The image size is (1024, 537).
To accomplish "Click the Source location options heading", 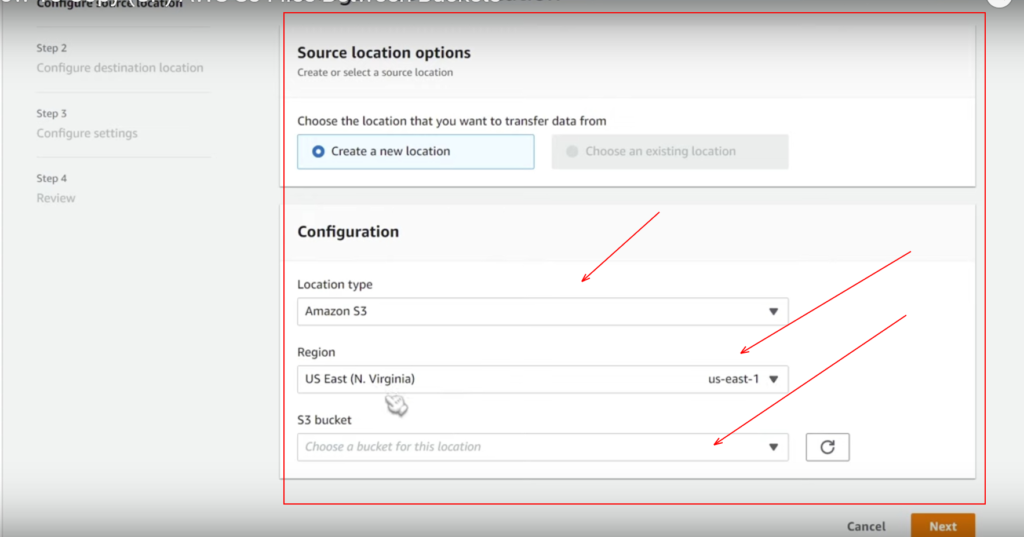I will (x=384, y=53).
